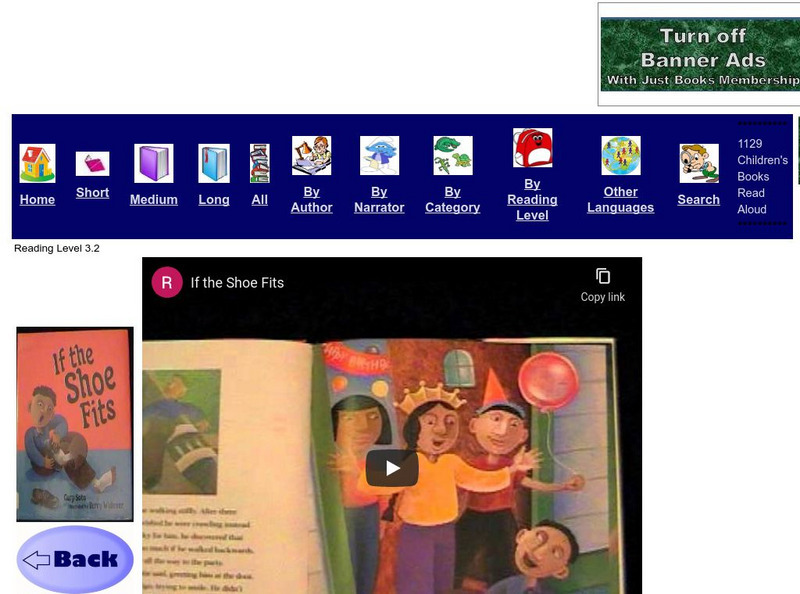This screenshot has width=800, height=594.
Task: Click the Other Languages globe icon
Action: (x=621, y=156)
